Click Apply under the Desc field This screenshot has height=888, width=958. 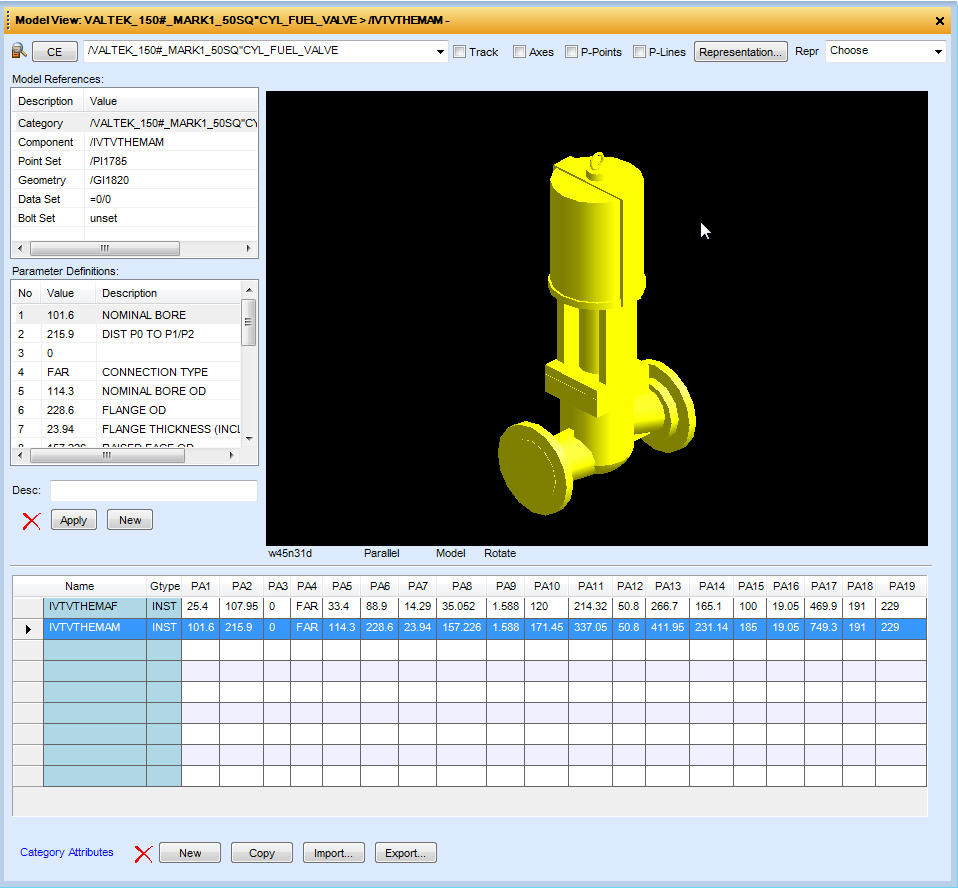74,520
